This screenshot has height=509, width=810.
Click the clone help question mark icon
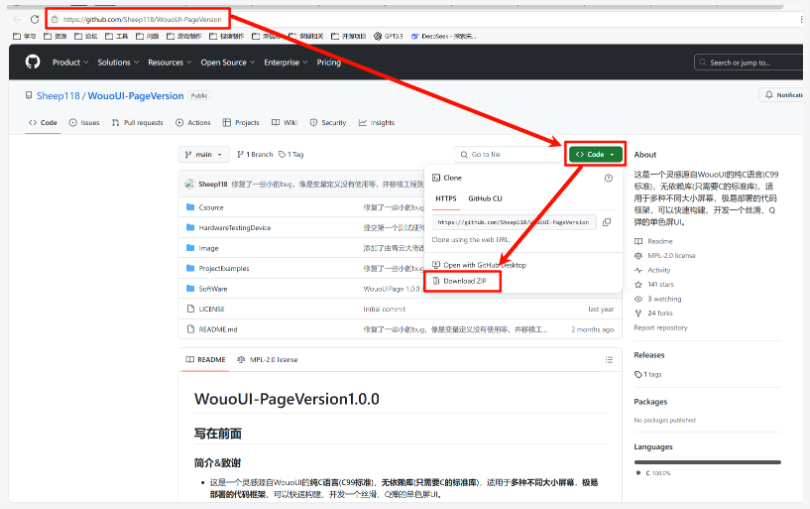pyautogui.click(x=609, y=178)
